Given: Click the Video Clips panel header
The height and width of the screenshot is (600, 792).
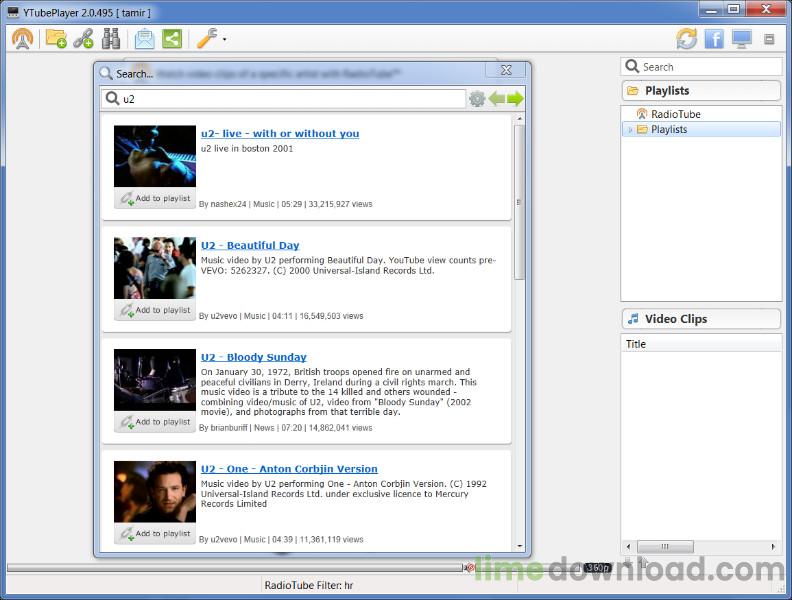Looking at the screenshot, I should tap(701, 319).
